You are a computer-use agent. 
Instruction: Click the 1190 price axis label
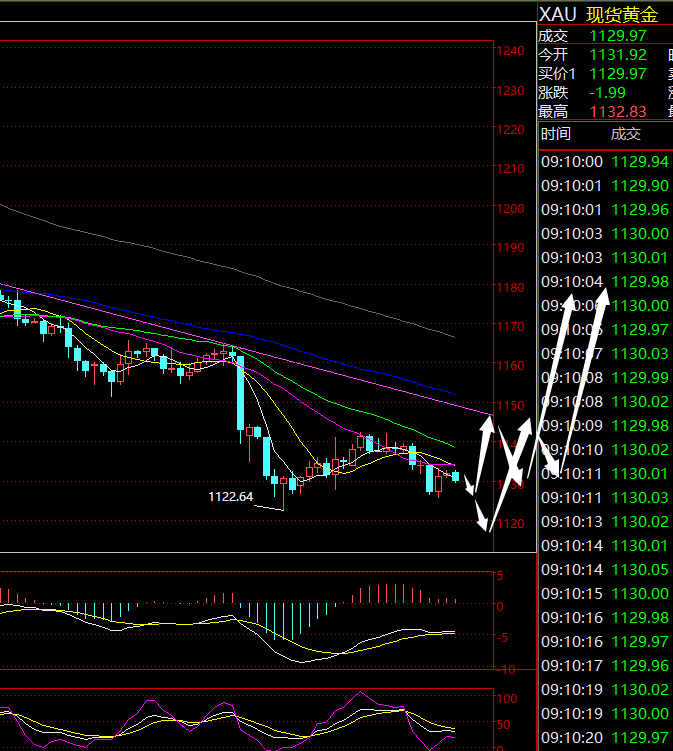(x=511, y=248)
